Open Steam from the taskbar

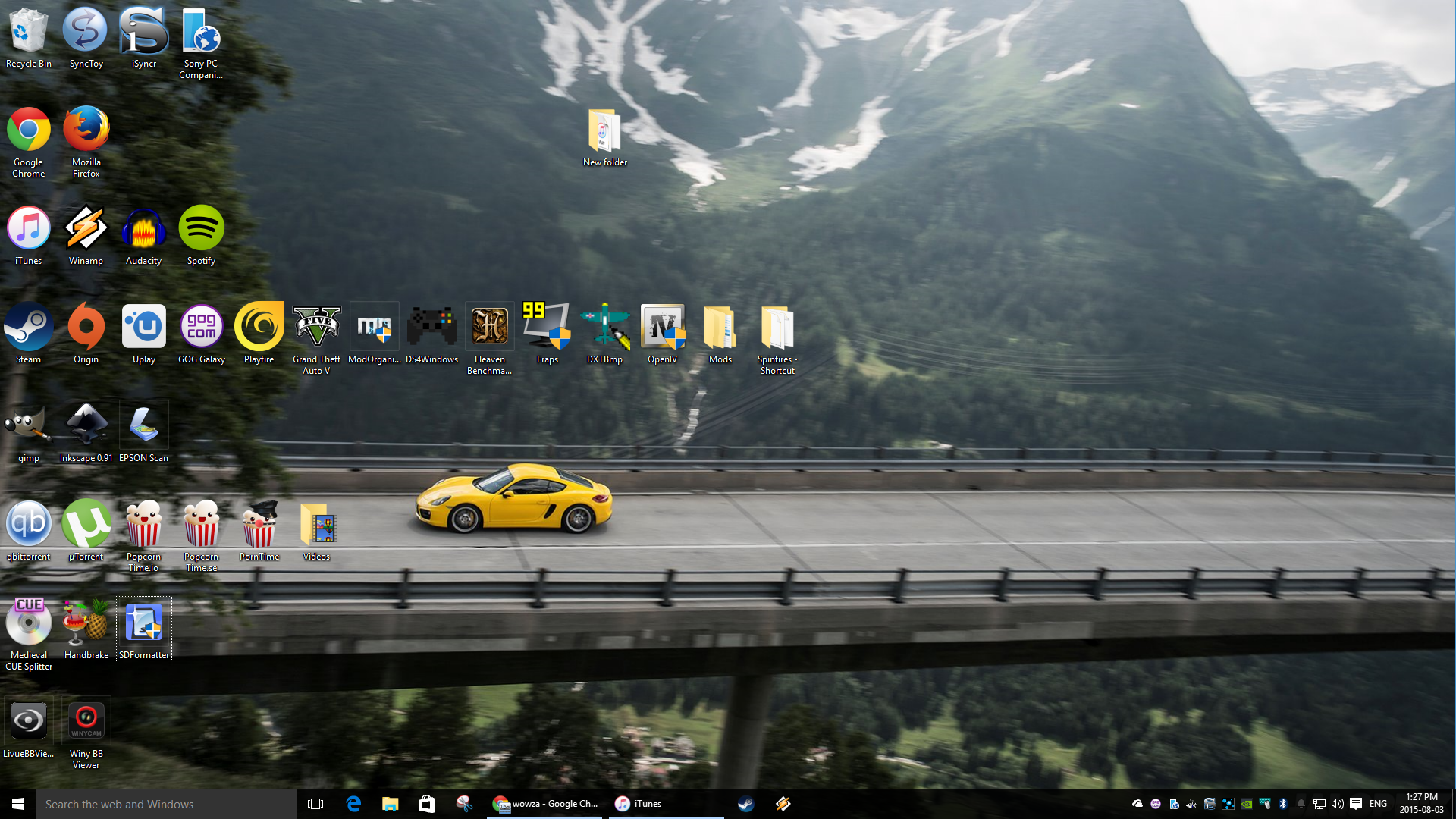pos(746,804)
